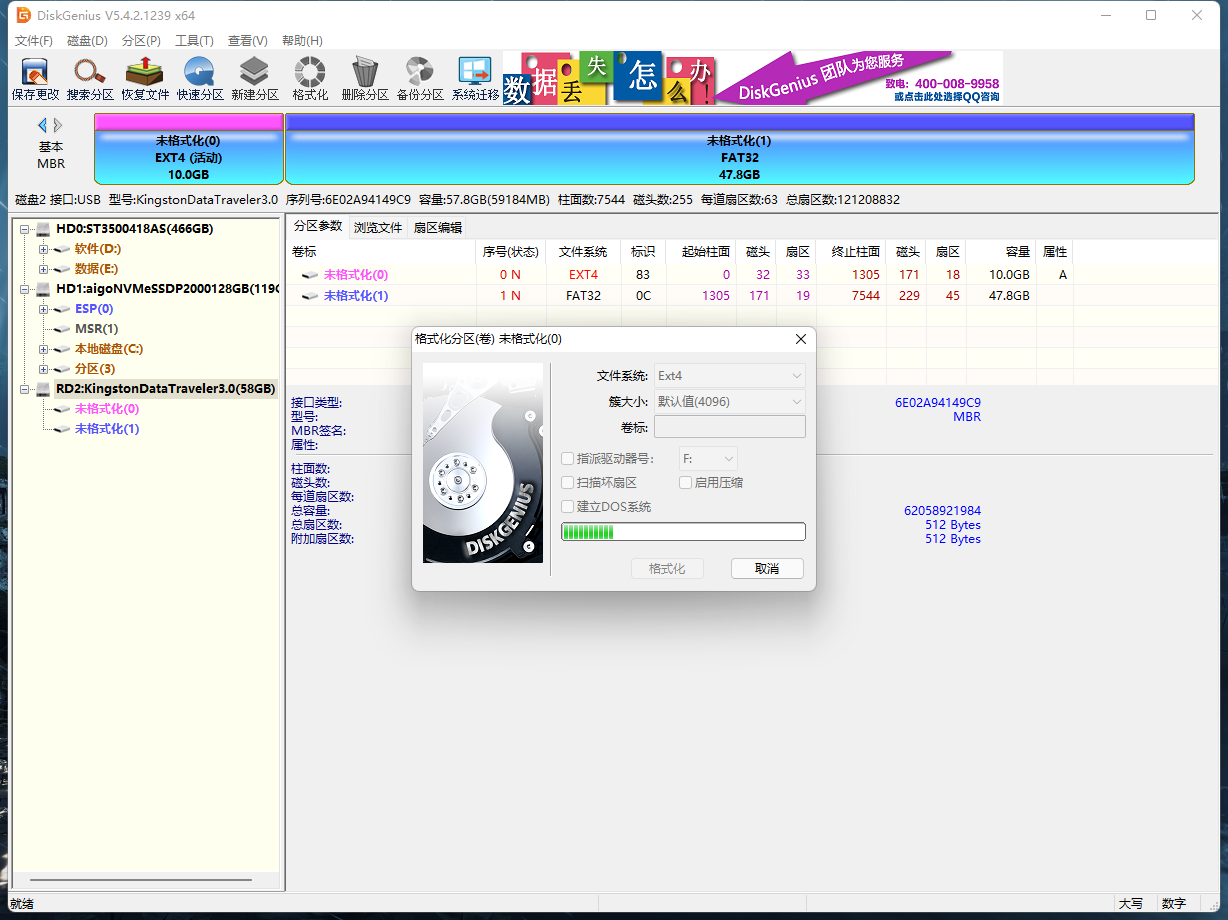
Task: Switch to the 浏览文件 tab
Action: point(378,227)
